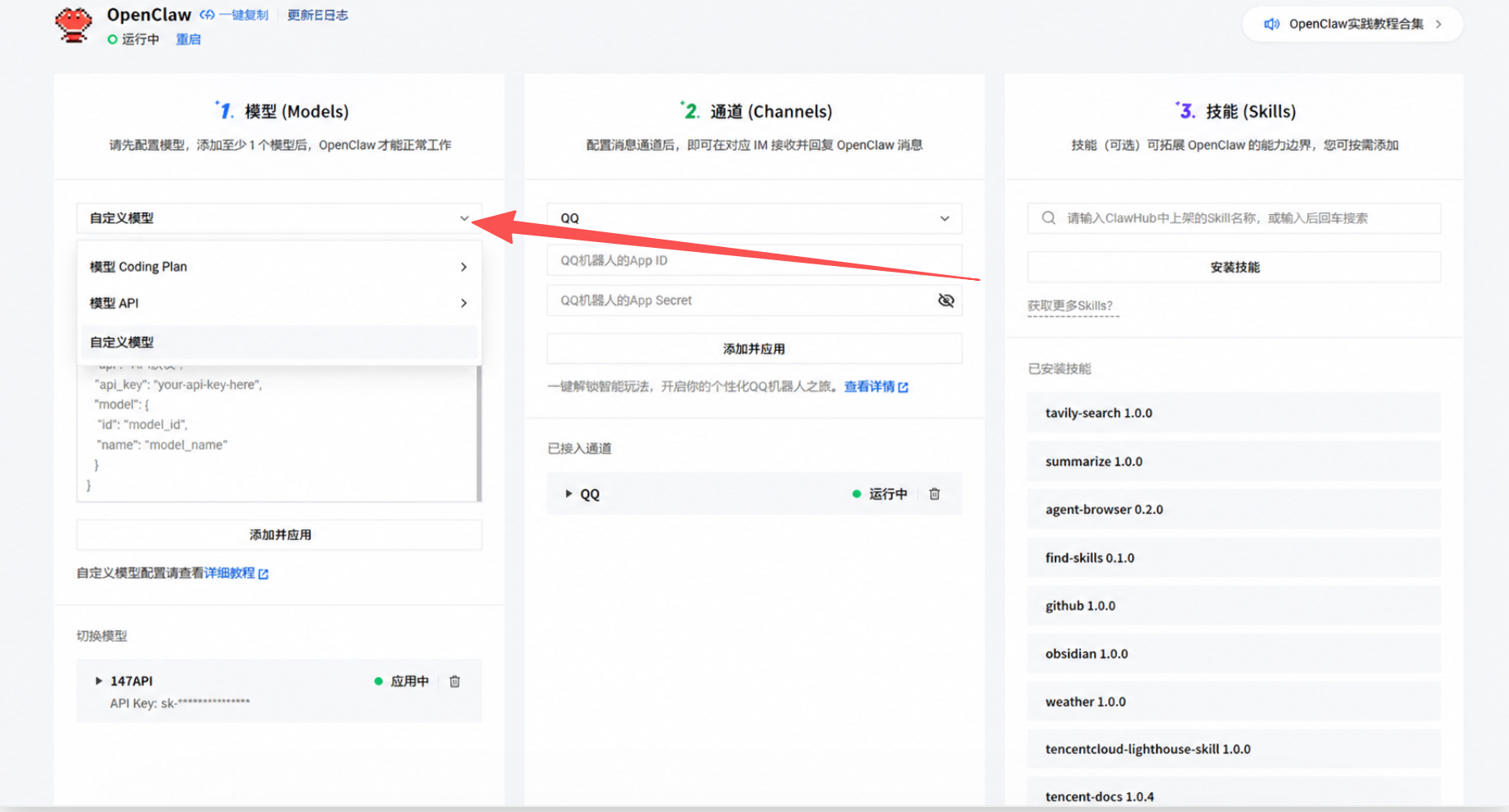Open the 查看详情 link
Image resolution: width=1509 pixels, height=812 pixels.
(x=869, y=386)
